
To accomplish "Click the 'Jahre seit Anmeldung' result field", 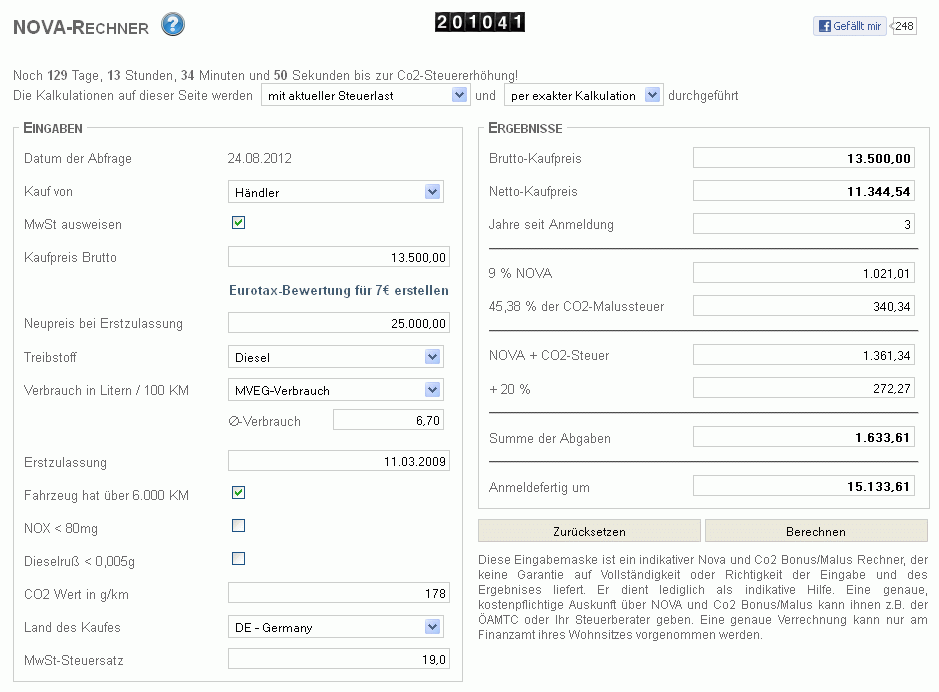I will 804,224.
